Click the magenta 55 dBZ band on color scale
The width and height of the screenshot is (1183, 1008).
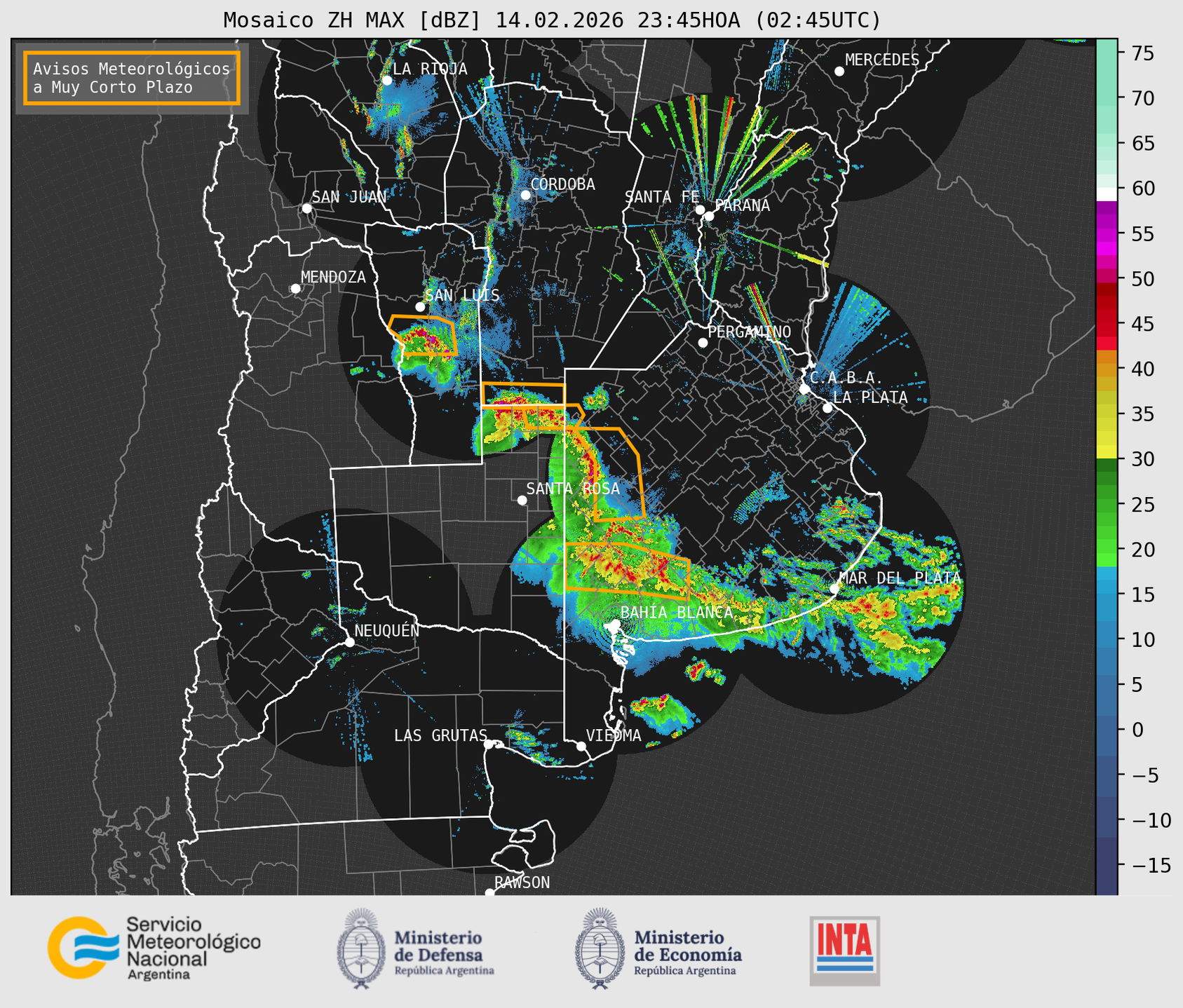1107,235
